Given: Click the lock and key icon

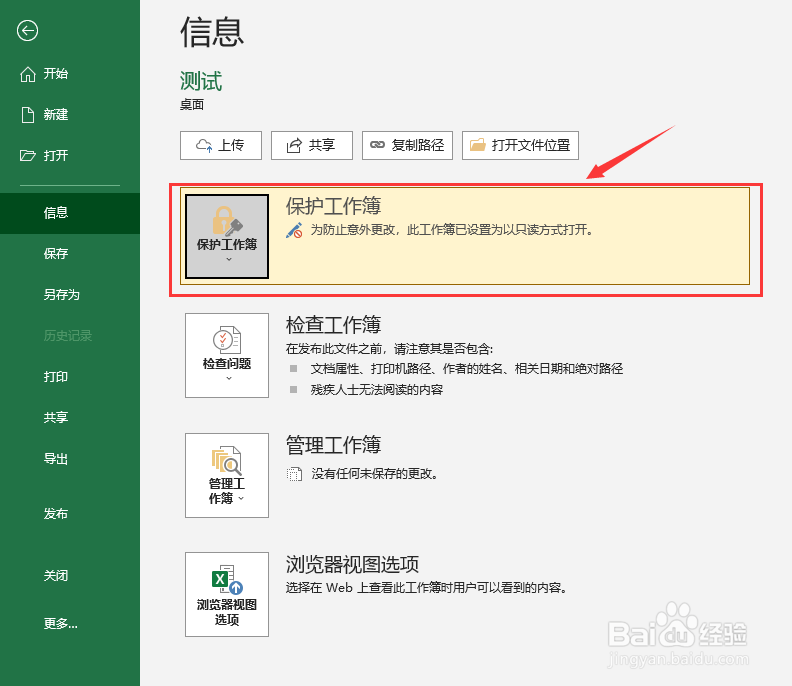Looking at the screenshot, I should tap(227, 221).
